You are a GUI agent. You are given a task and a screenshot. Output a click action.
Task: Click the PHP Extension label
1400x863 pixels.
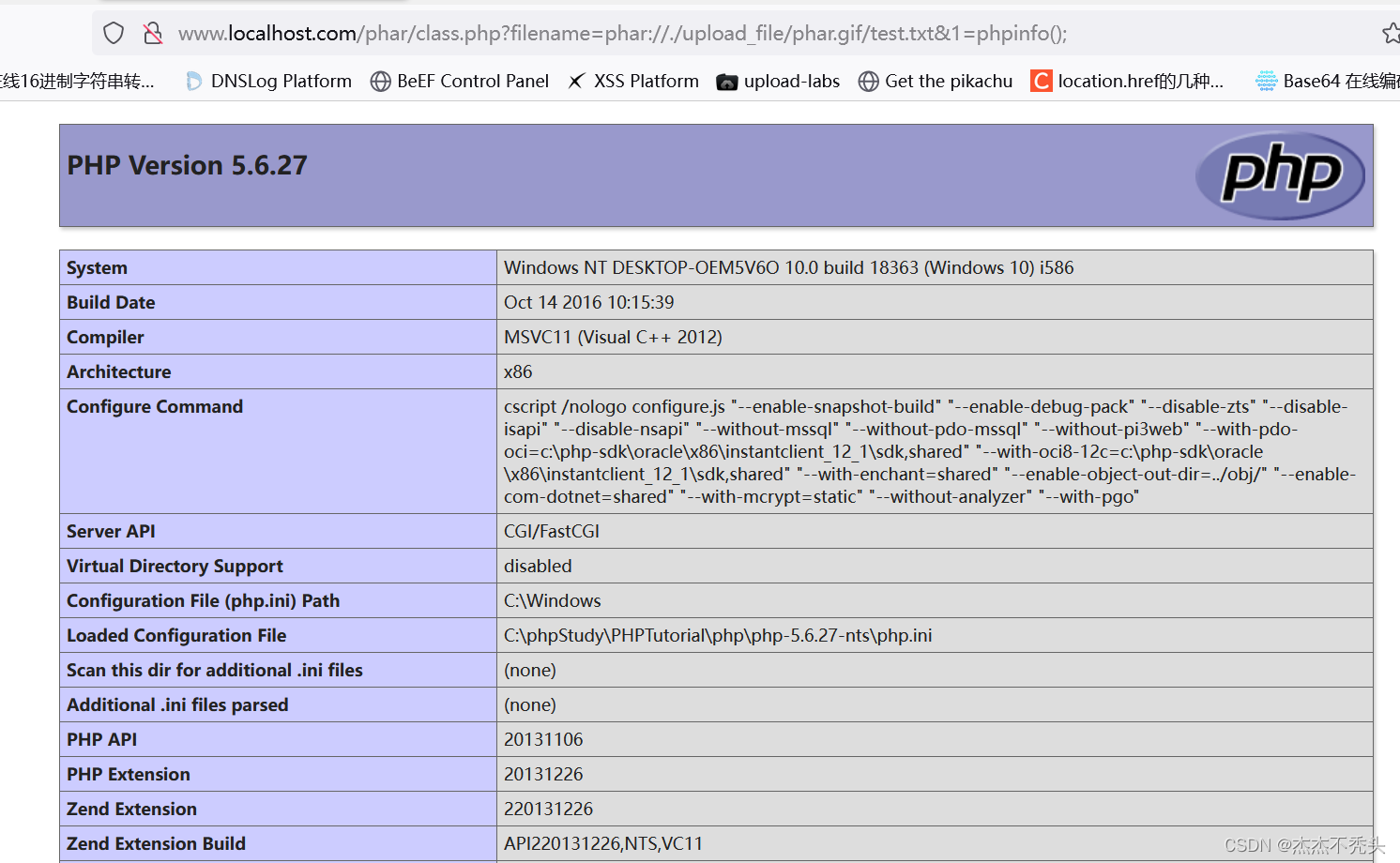pos(129,775)
